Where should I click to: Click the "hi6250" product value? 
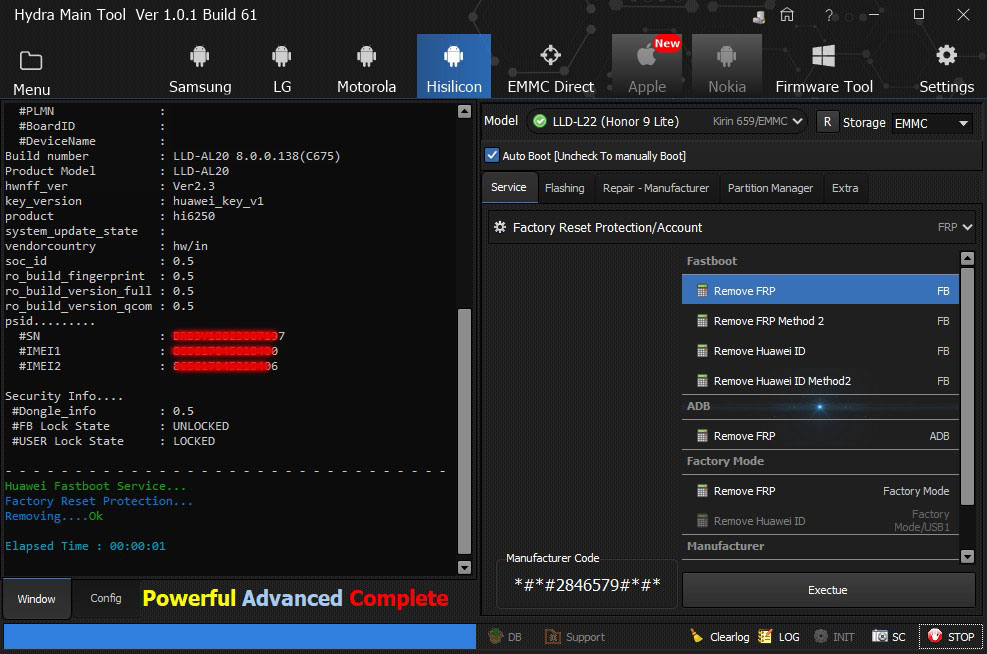pyautogui.click(x=194, y=216)
